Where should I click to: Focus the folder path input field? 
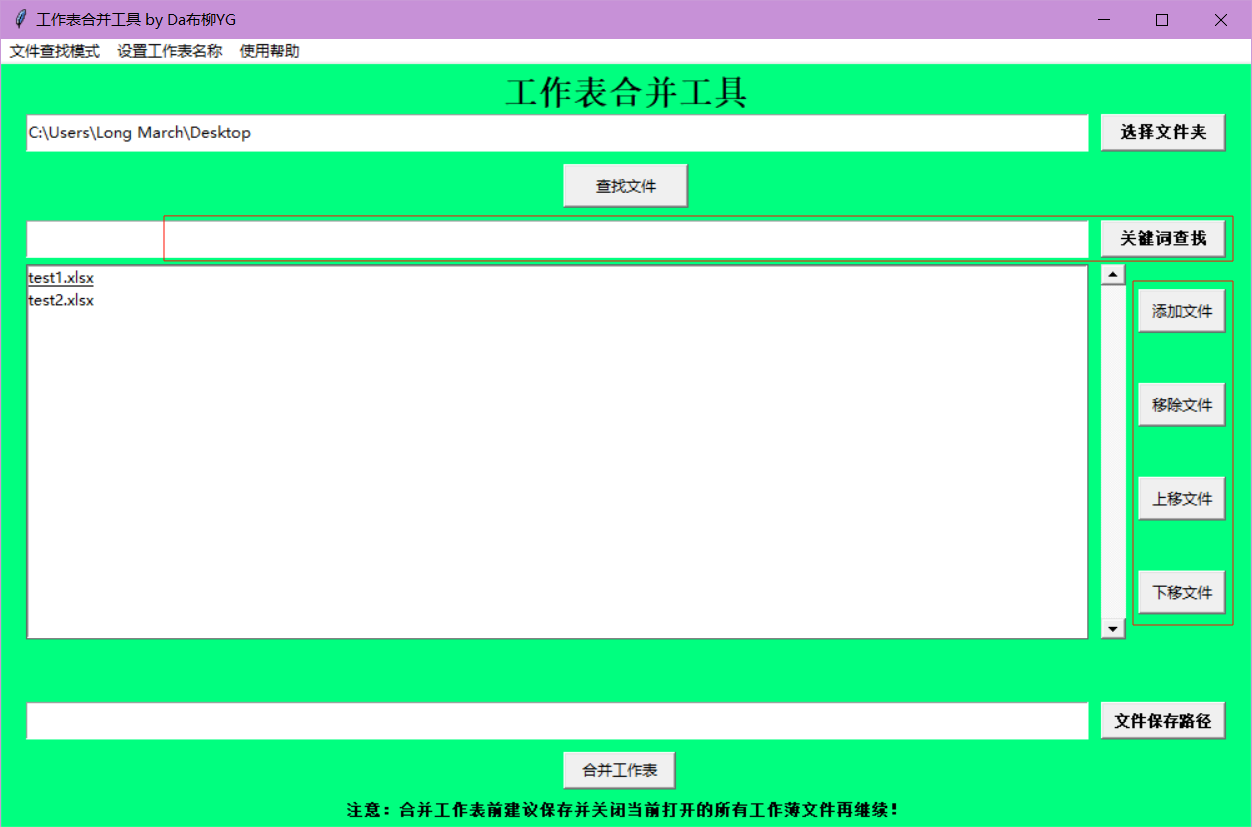click(556, 133)
